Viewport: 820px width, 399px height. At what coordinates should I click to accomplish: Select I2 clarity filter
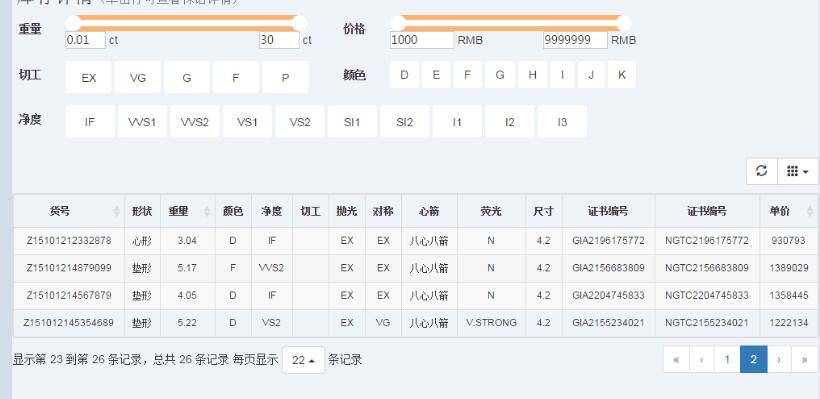click(509, 122)
